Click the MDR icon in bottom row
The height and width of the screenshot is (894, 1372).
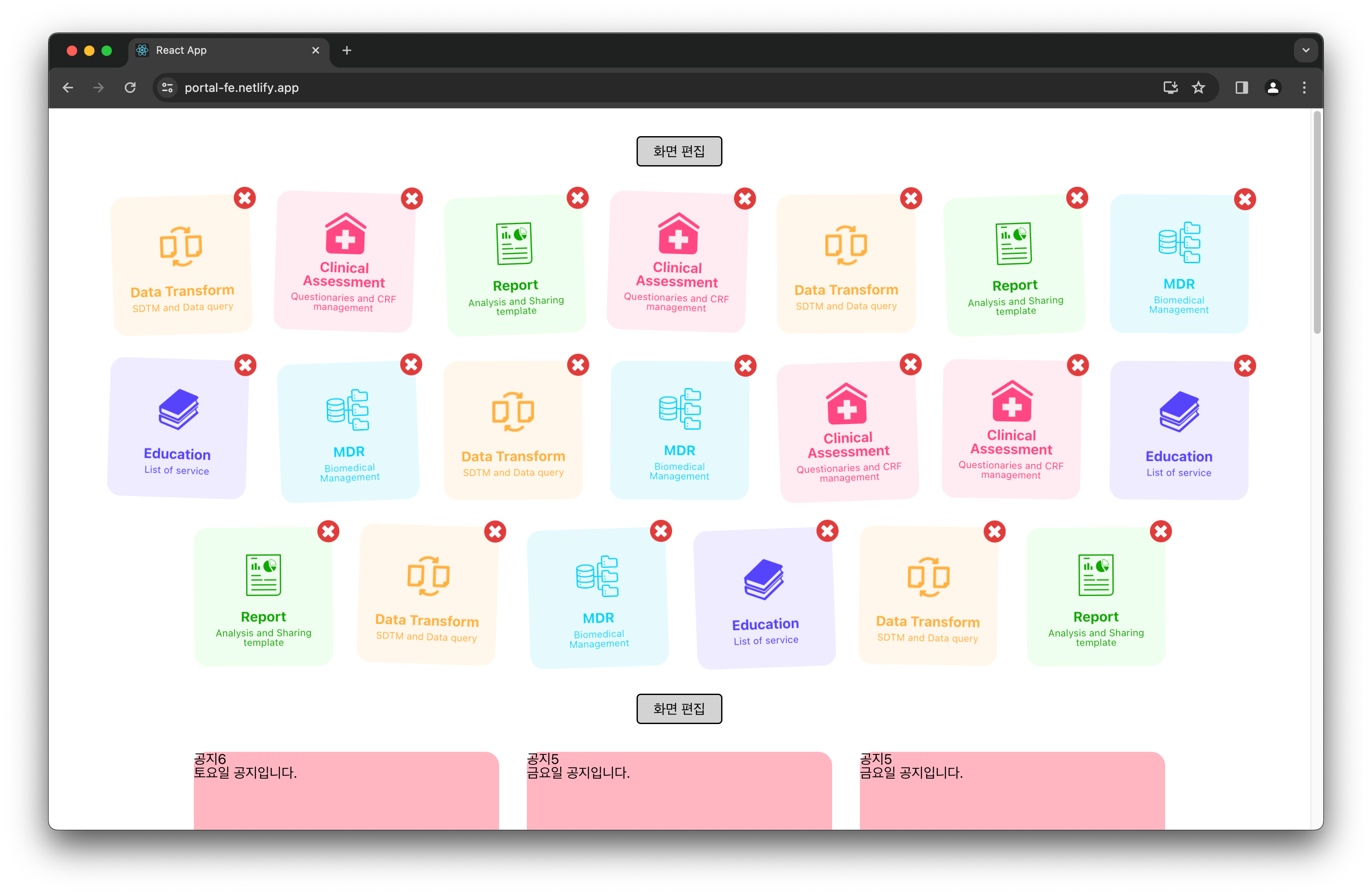point(597,576)
